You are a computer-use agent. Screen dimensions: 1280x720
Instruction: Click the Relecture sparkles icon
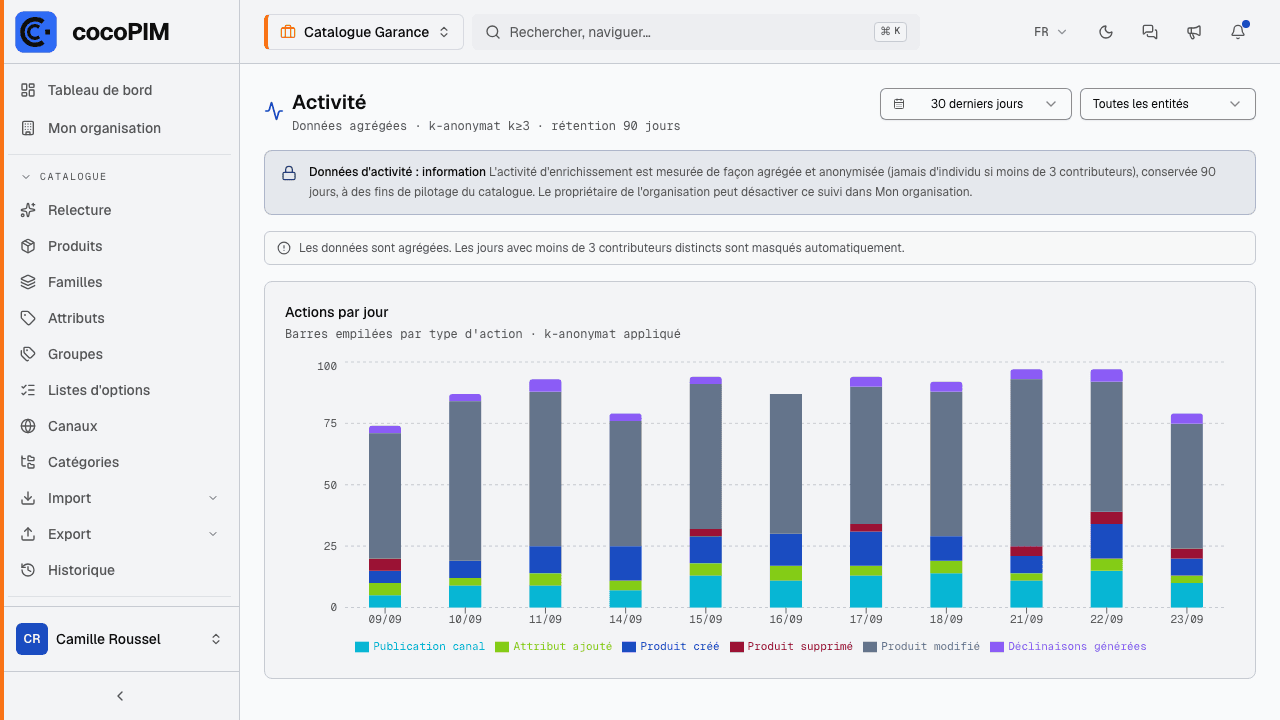pyautogui.click(x=28, y=210)
